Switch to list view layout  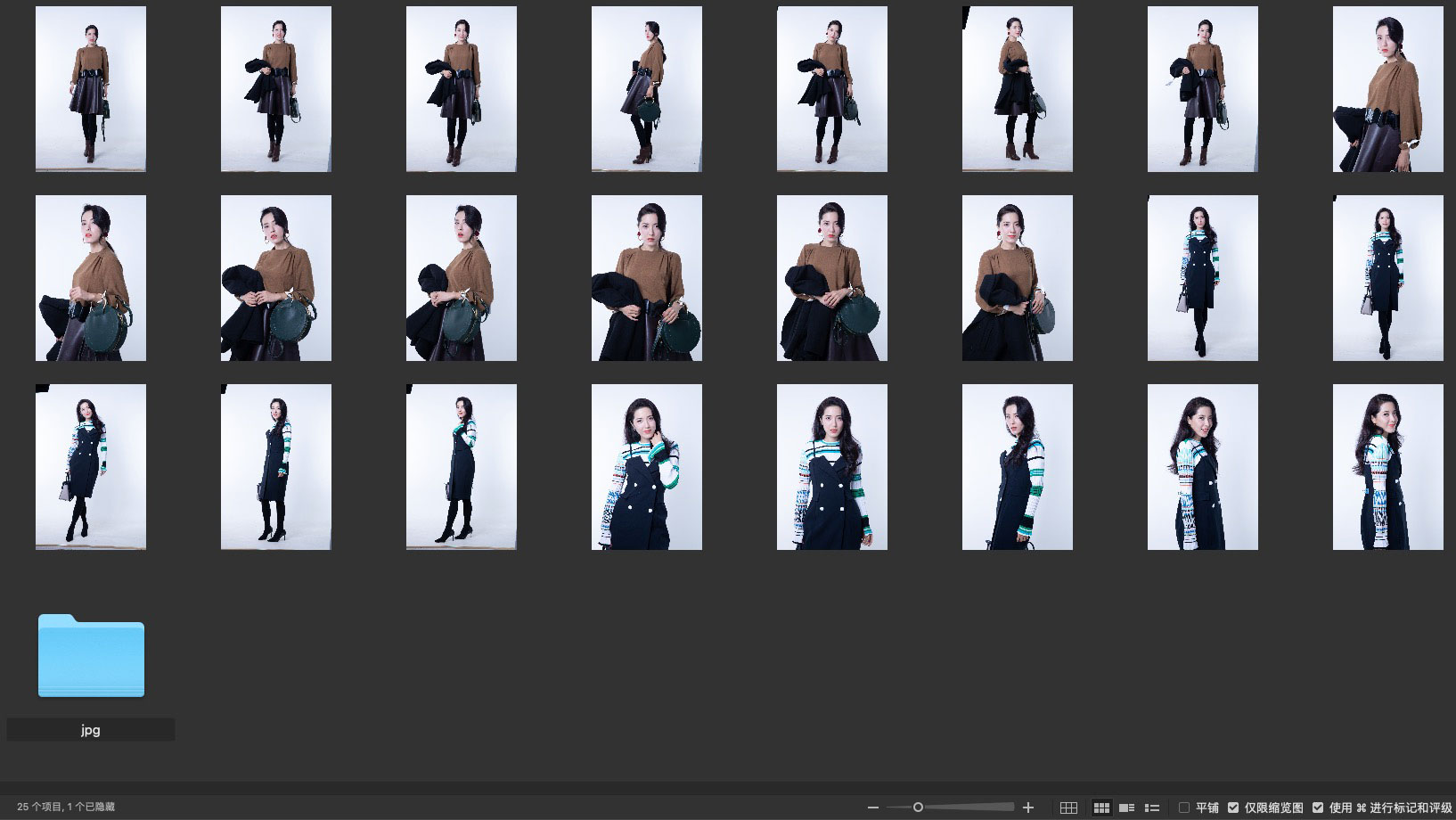pyautogui.click(x=1151, y=808)
